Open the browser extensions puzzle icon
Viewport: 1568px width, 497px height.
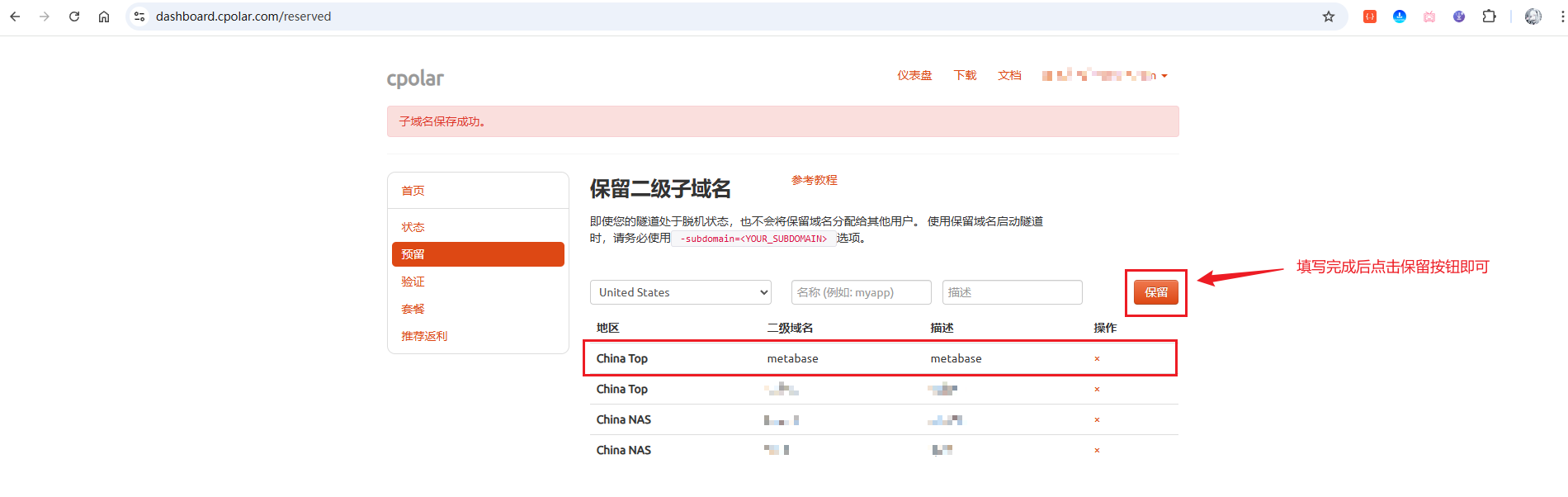1489,17
